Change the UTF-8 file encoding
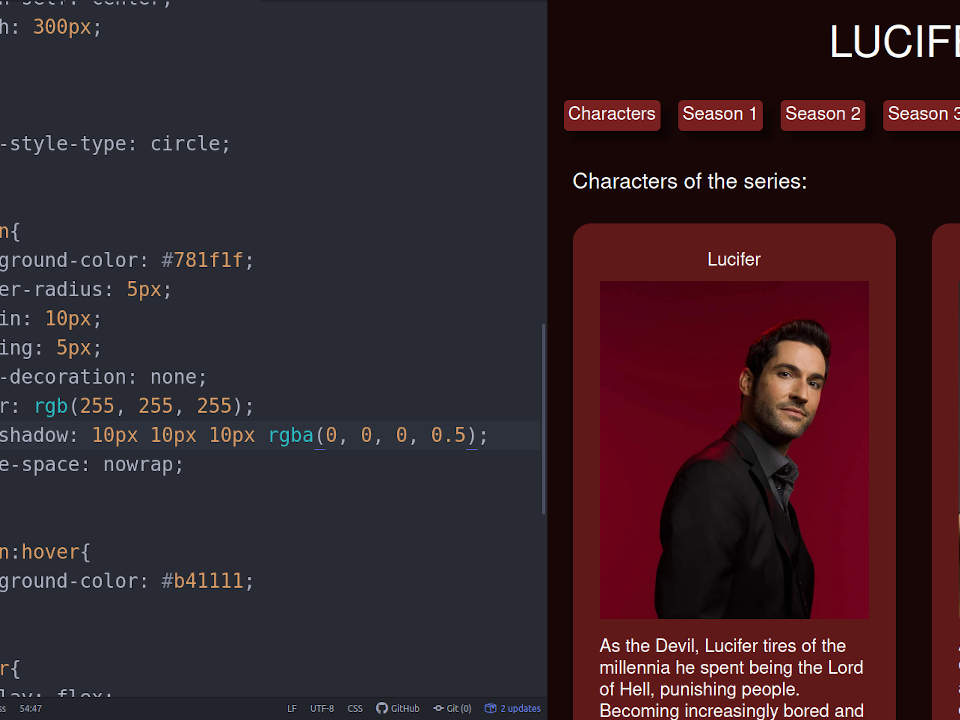Screen dimensions: 960x720 (x=322, y=708)
